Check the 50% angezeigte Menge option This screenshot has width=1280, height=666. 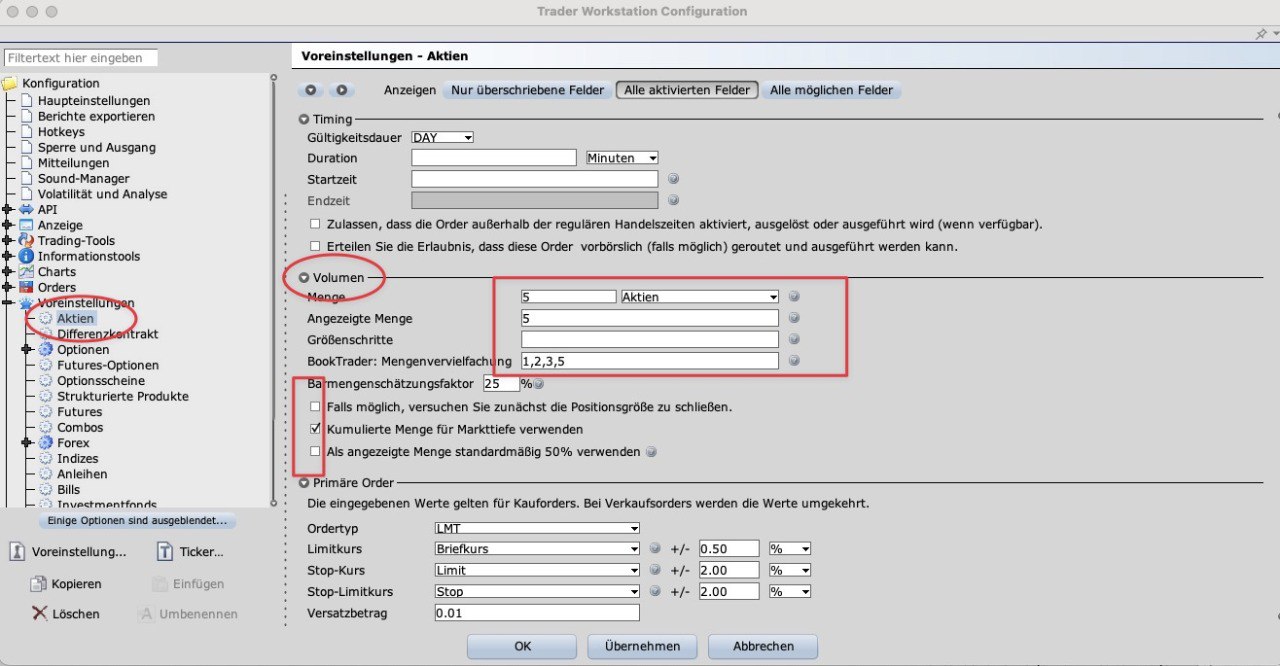pyautogui.click(x=316, y=452)
